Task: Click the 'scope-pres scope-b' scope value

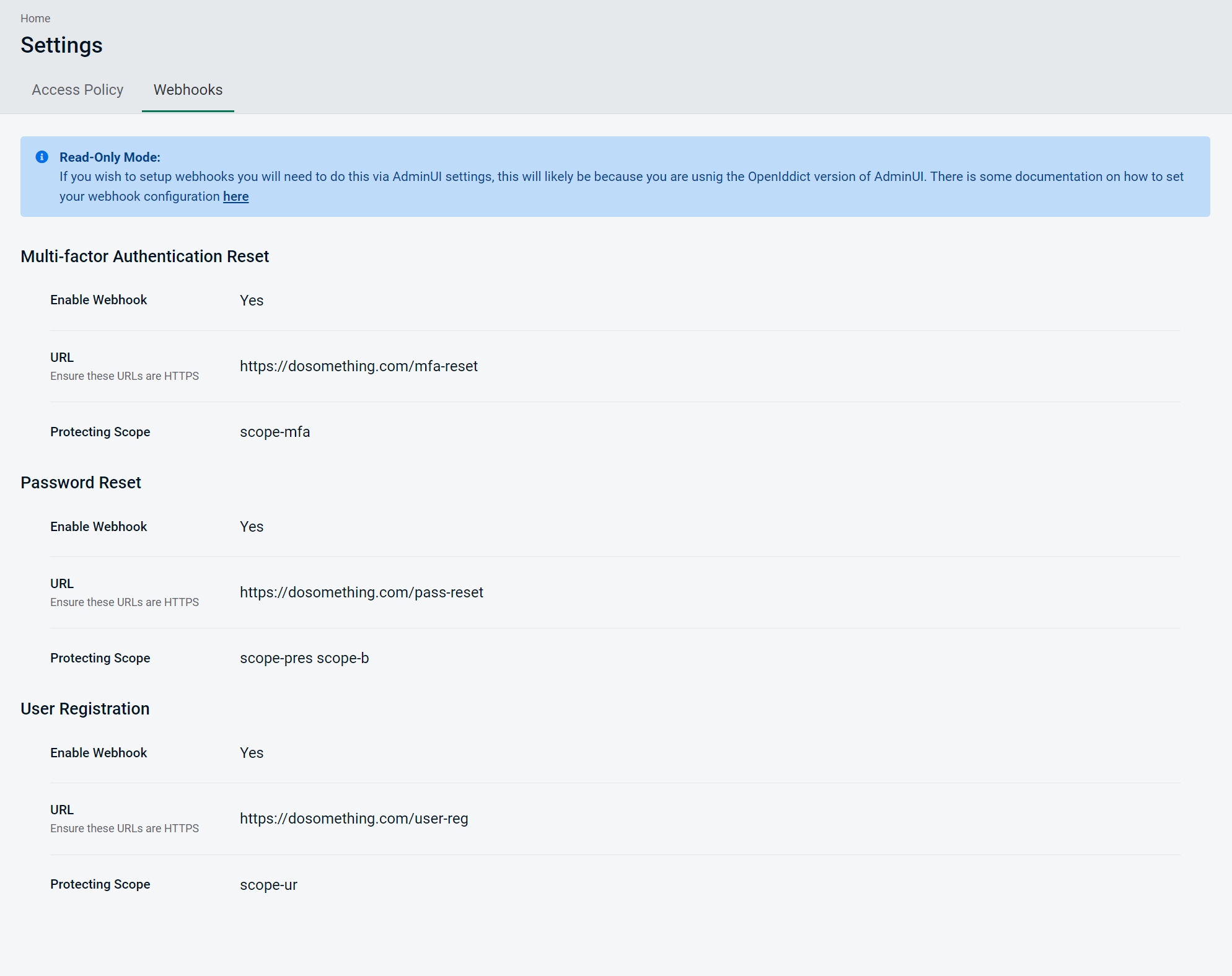Action: tap(304, 658)
